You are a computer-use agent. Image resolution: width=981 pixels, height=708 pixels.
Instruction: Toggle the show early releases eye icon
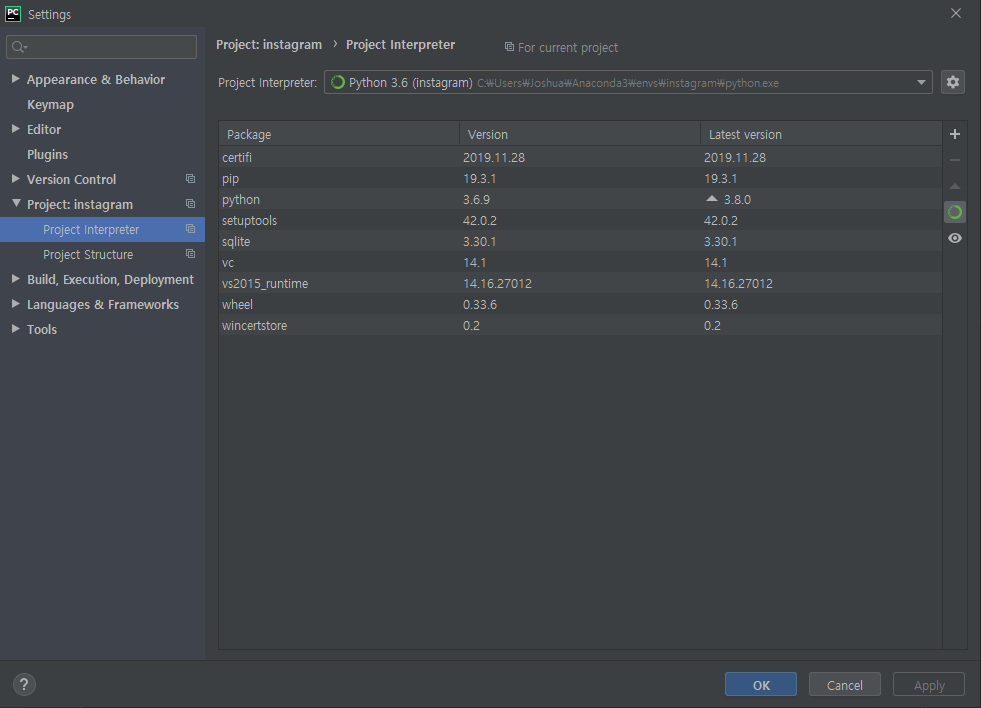(955, 238)
